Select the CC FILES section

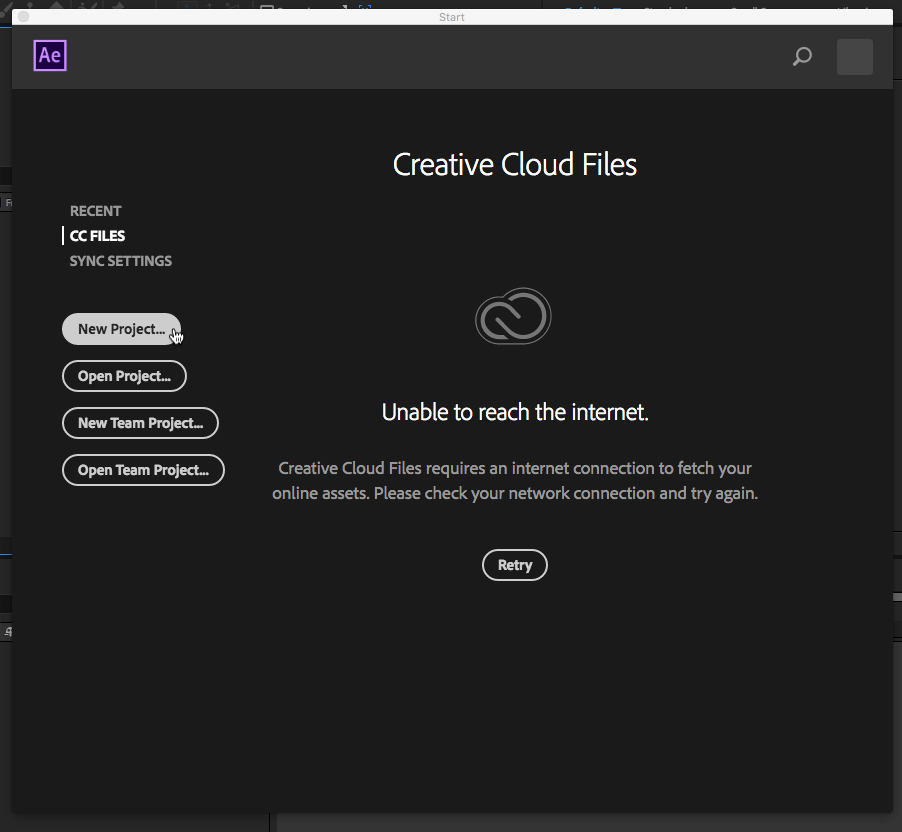[x=97, y=236]
